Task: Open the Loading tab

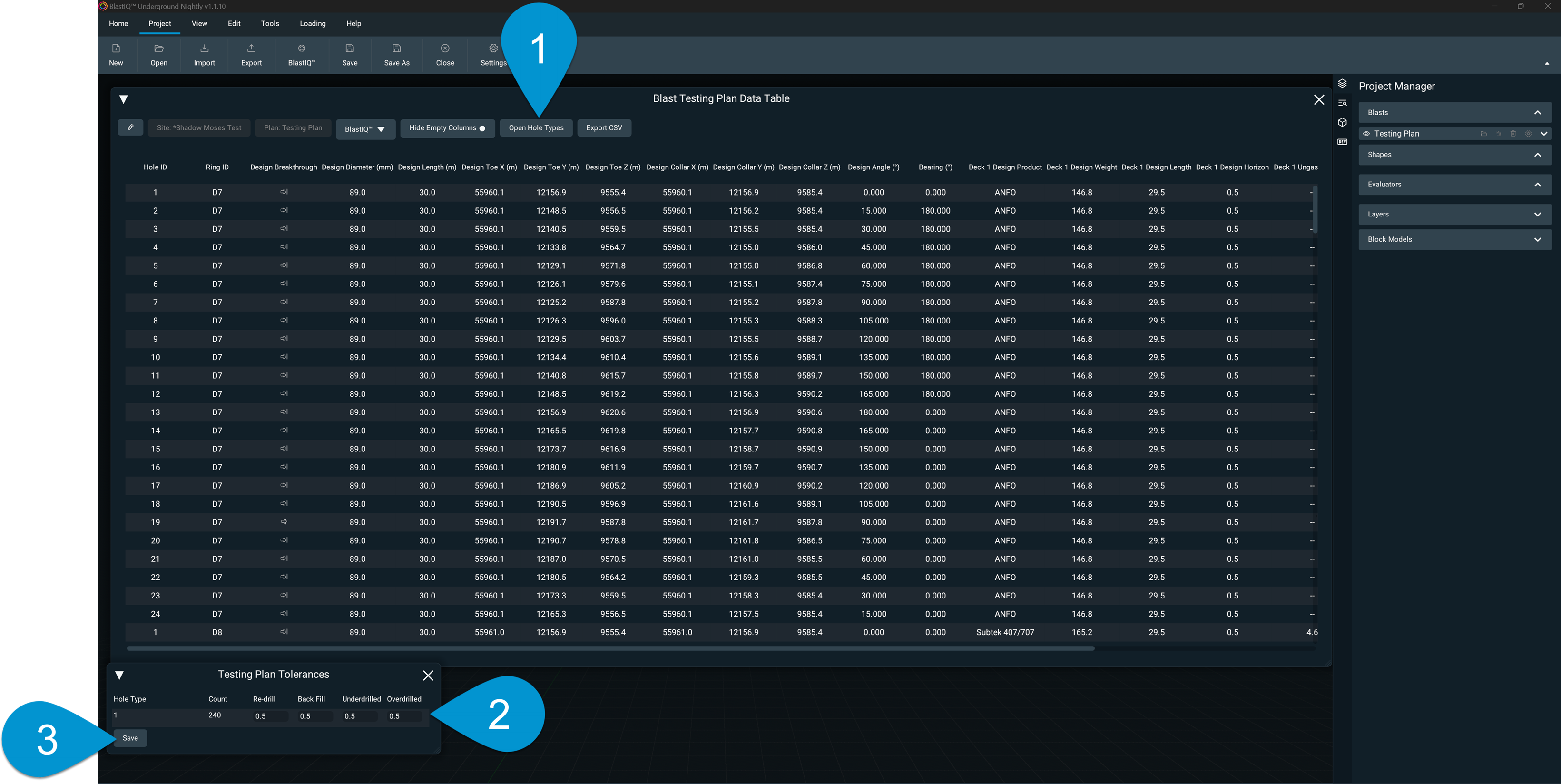Action: point(313,24)
